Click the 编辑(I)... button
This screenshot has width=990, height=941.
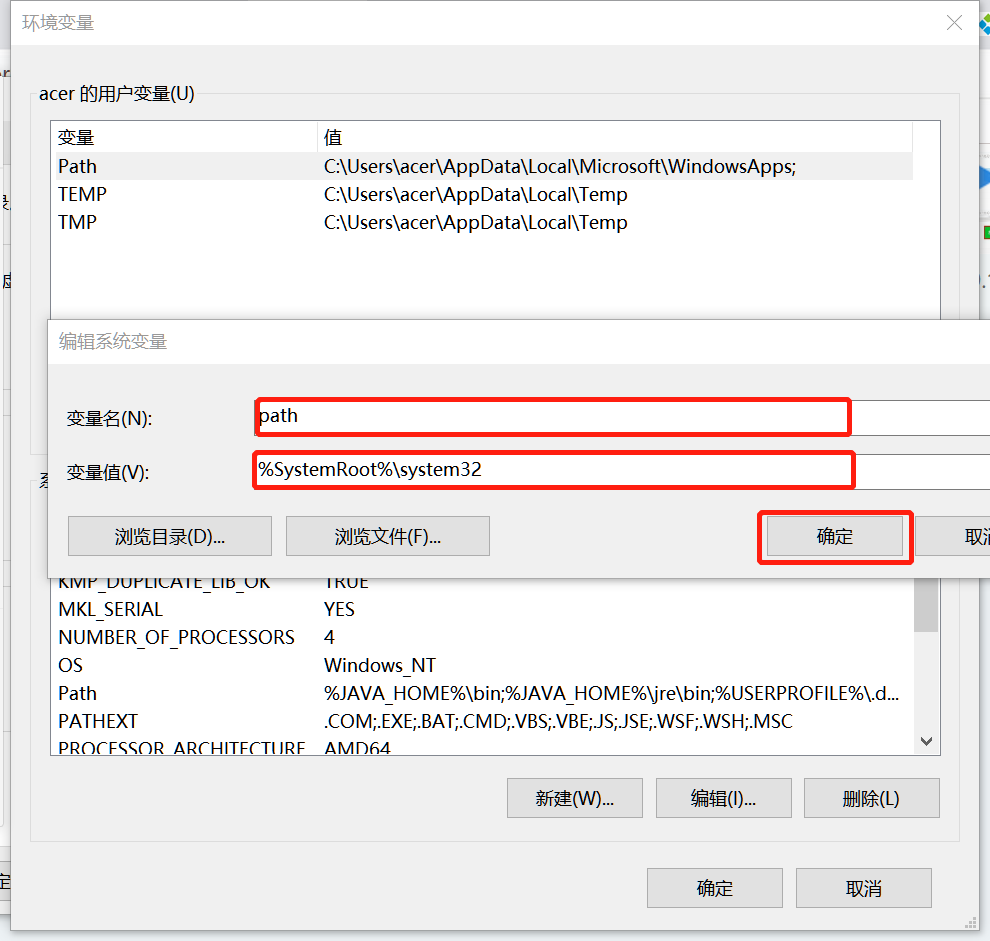tap(723, 798)
